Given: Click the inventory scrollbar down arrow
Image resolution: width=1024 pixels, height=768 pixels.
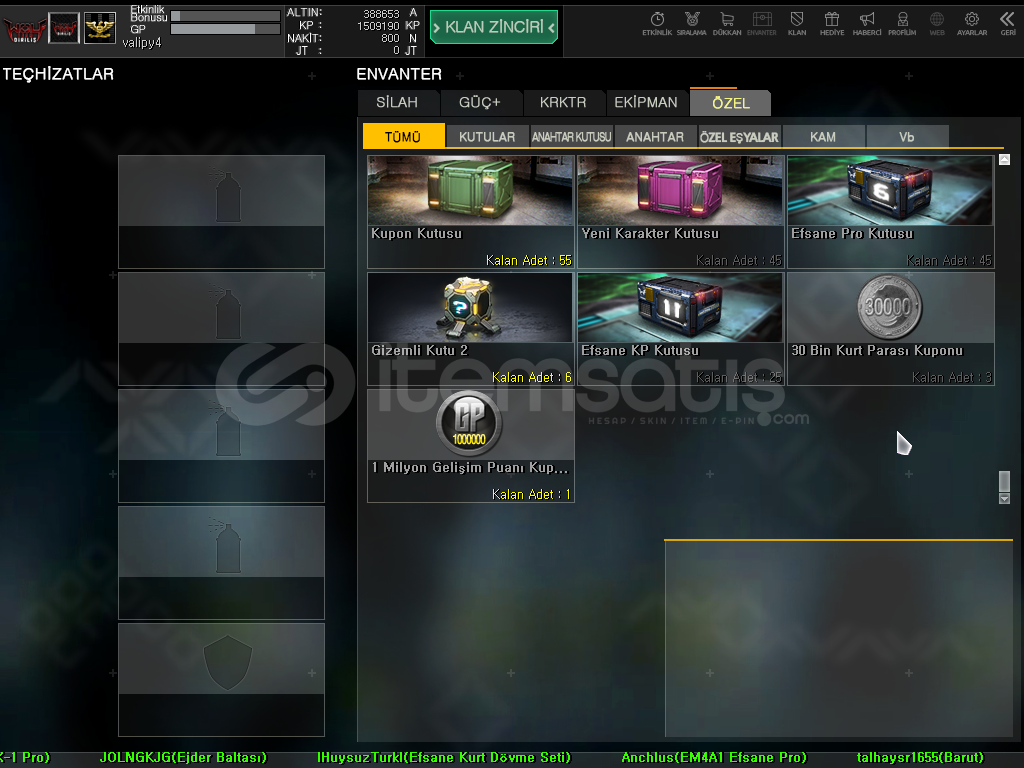Looking at the screenshot, I should [1004, 499].
